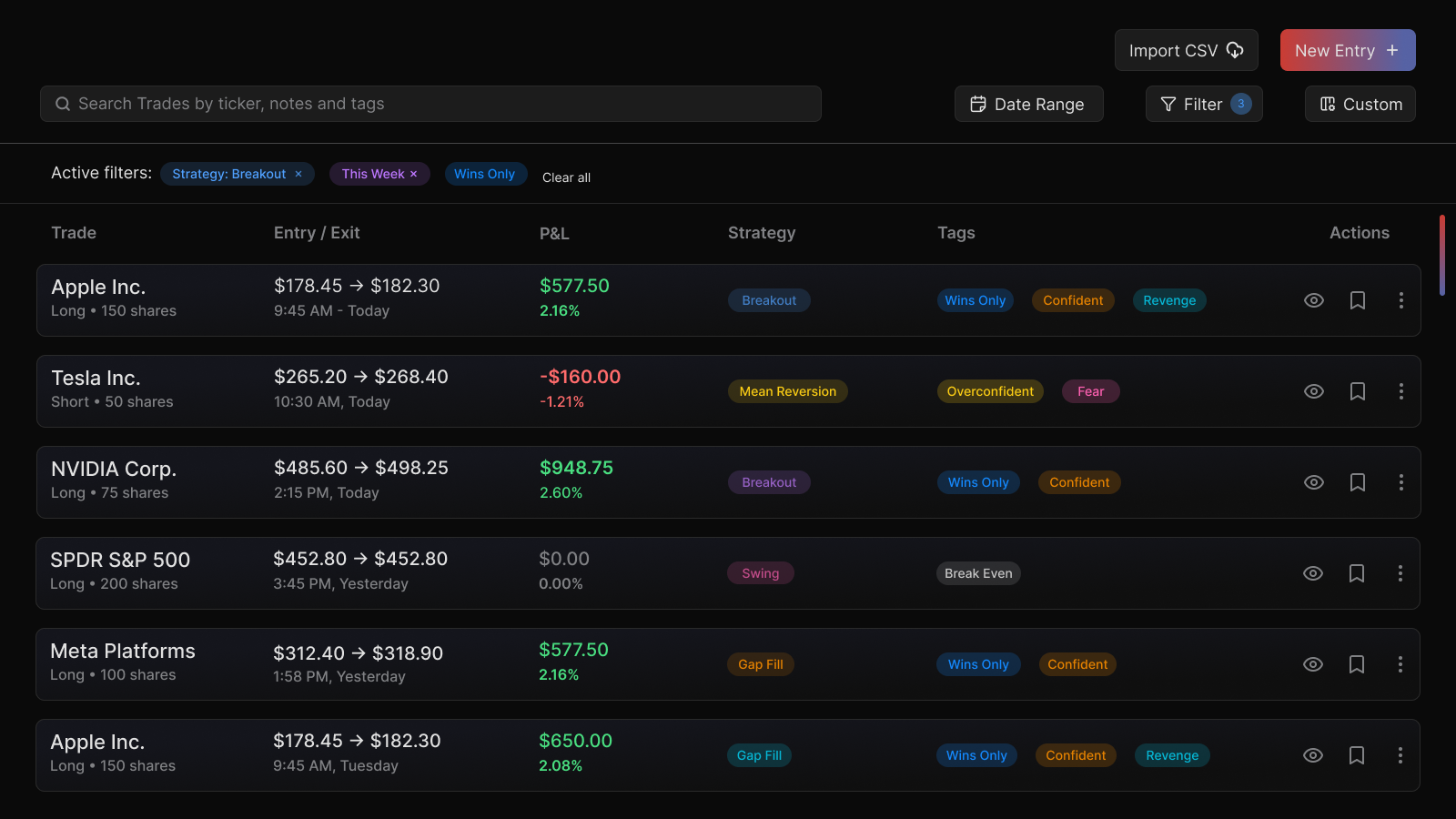Toggle the eye icon for Tesla Inc.
This screenshot has width=1456, height=819.
pyautogui.click(x=1313, y=391)
